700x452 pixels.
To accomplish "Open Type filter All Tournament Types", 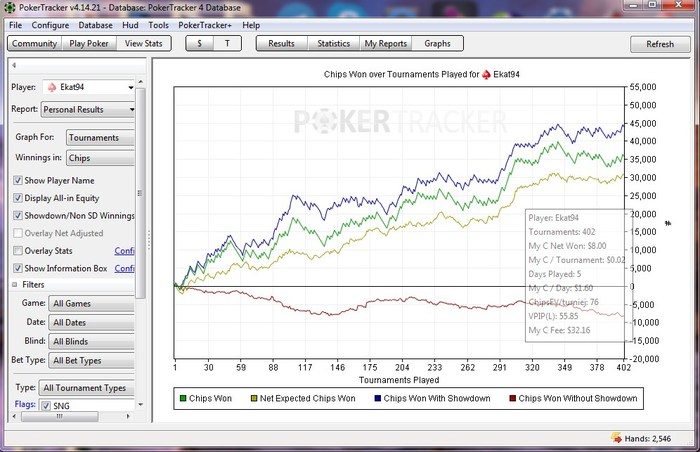I will click(87, 388).
